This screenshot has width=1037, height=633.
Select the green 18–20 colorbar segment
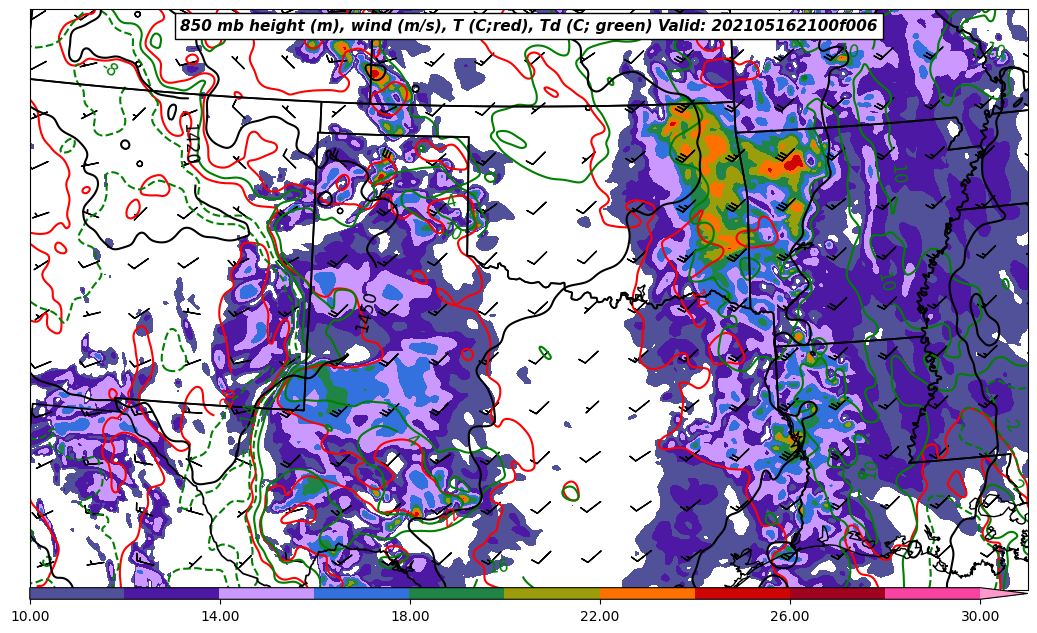click(457, 594)
